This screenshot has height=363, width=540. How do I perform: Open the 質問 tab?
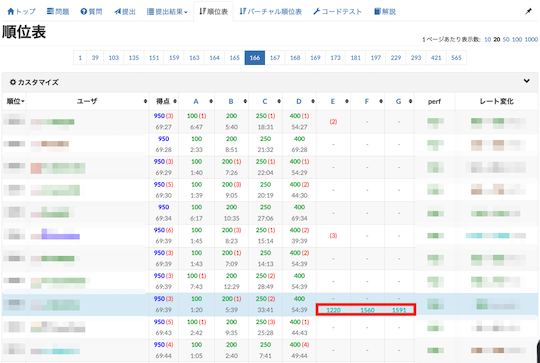(x=91, y=12)
